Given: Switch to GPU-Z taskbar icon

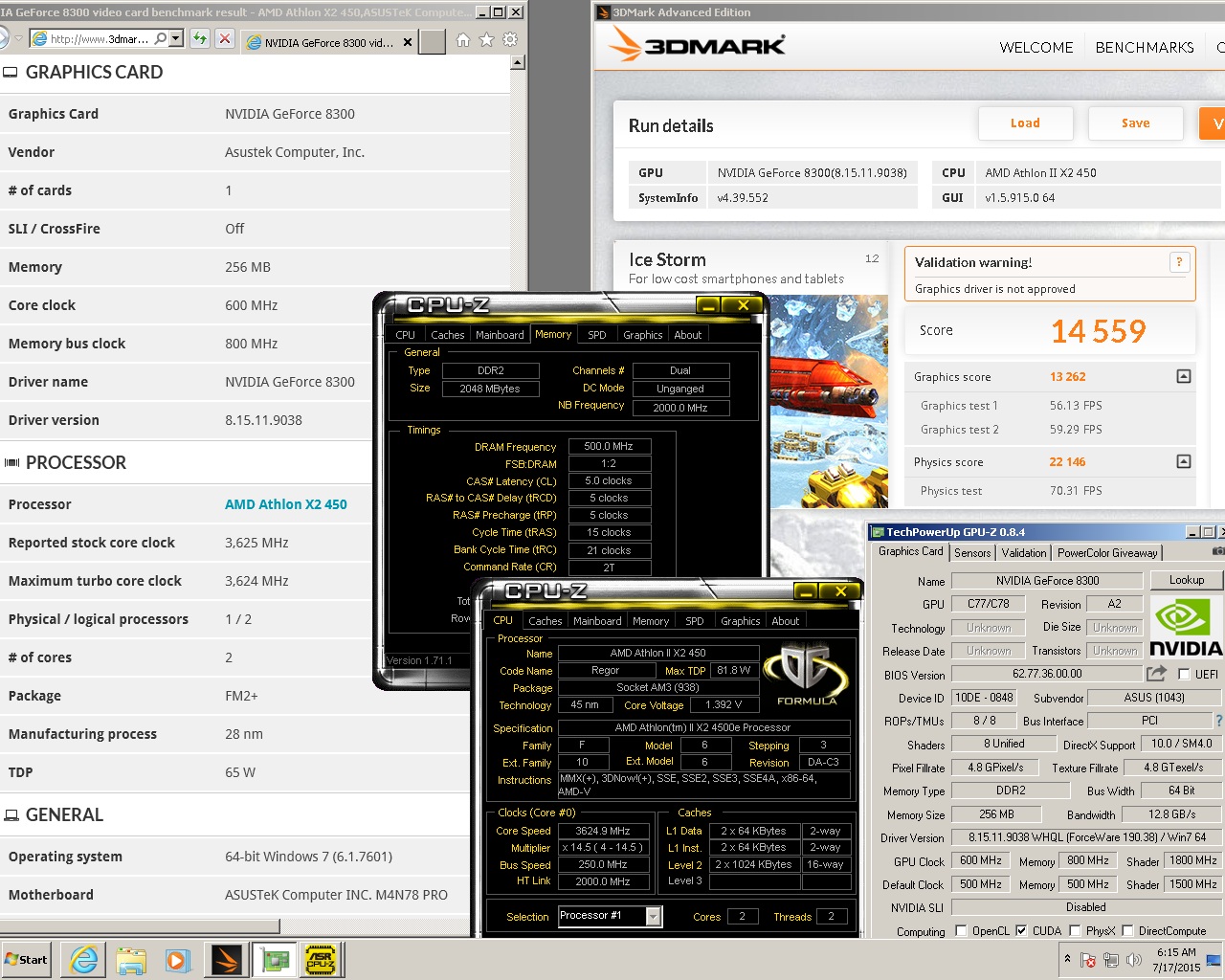Looking at the screenshot, I should coord(274,960).
